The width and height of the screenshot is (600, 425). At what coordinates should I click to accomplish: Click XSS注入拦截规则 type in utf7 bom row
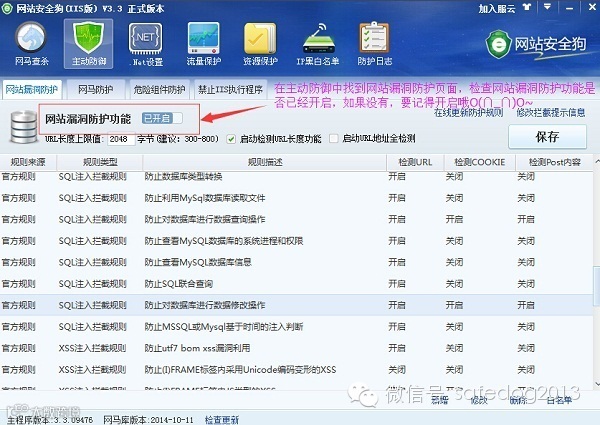click(x=92, y=348)
